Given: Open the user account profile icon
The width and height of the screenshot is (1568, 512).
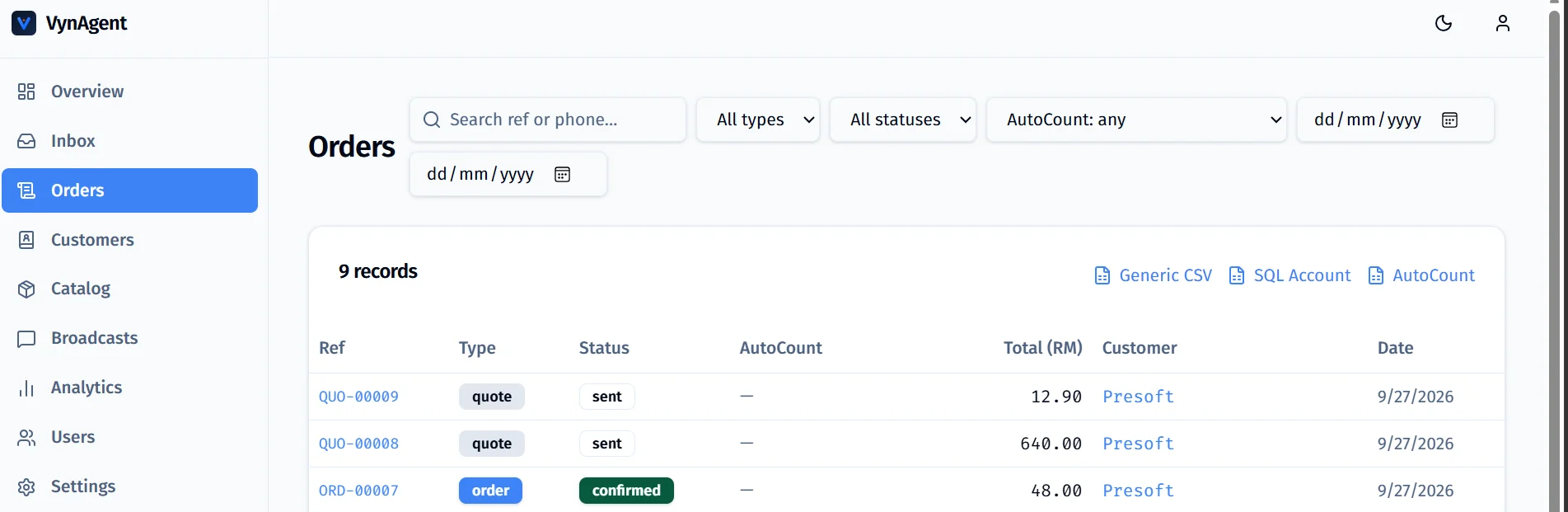Looking at the screenshot, I should pos(1503,23).
